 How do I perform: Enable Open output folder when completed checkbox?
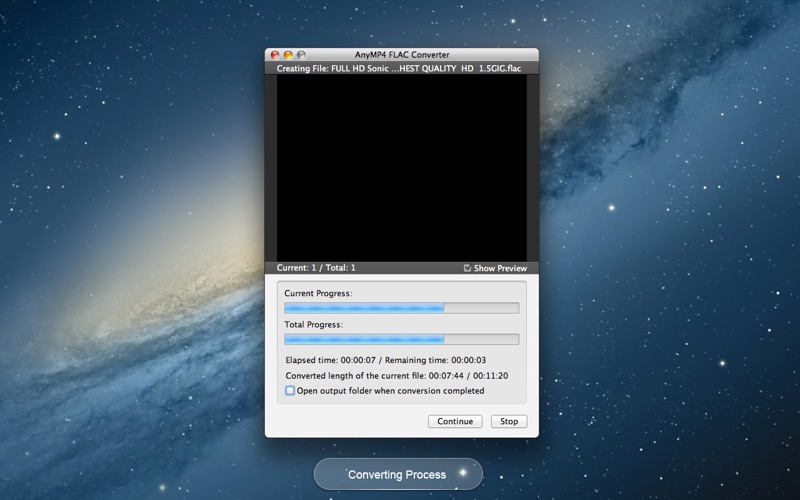(290, 391)
